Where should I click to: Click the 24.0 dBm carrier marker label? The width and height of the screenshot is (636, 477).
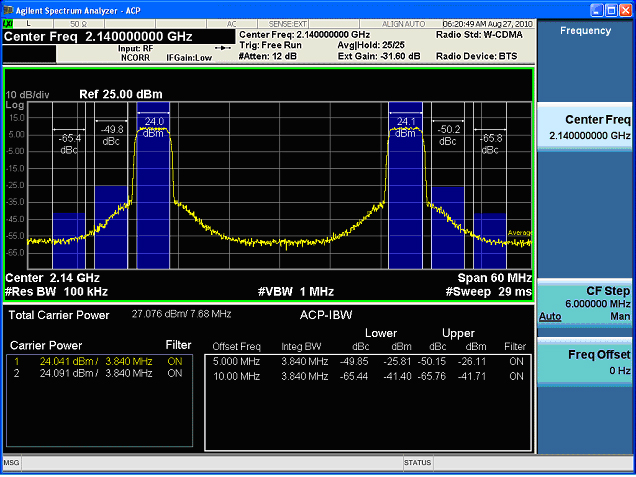click(153, 127)
